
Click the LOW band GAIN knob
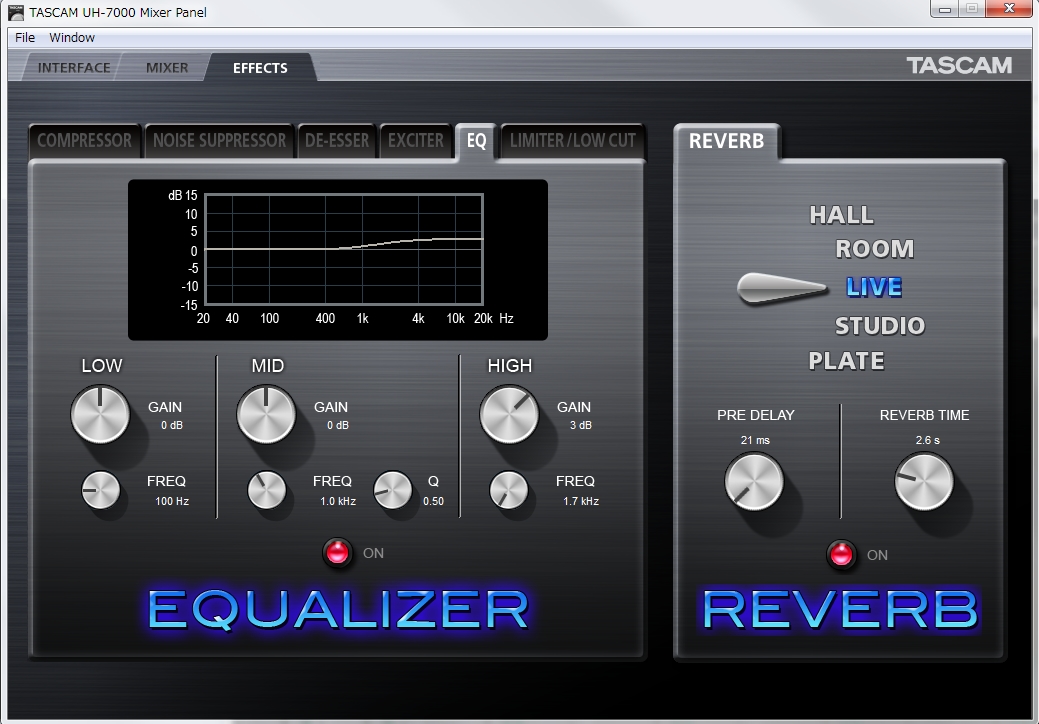click(100, 414)
